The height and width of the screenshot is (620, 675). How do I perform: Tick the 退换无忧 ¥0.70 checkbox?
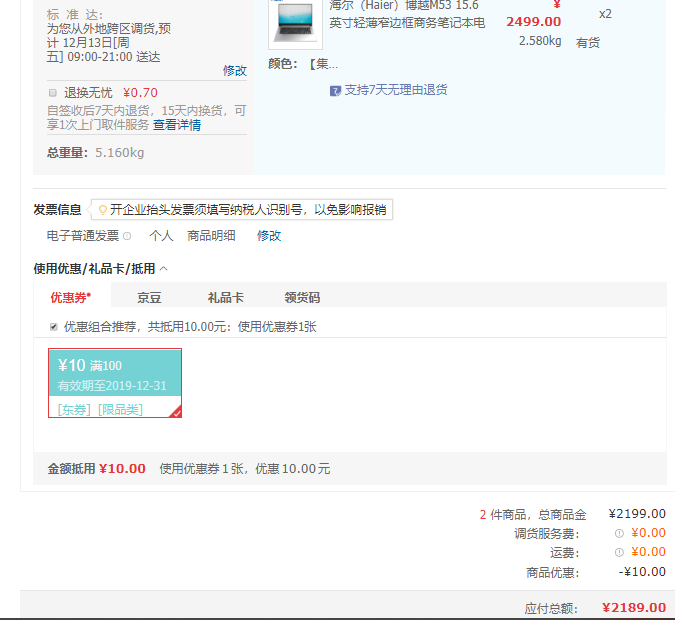(53, 93)
